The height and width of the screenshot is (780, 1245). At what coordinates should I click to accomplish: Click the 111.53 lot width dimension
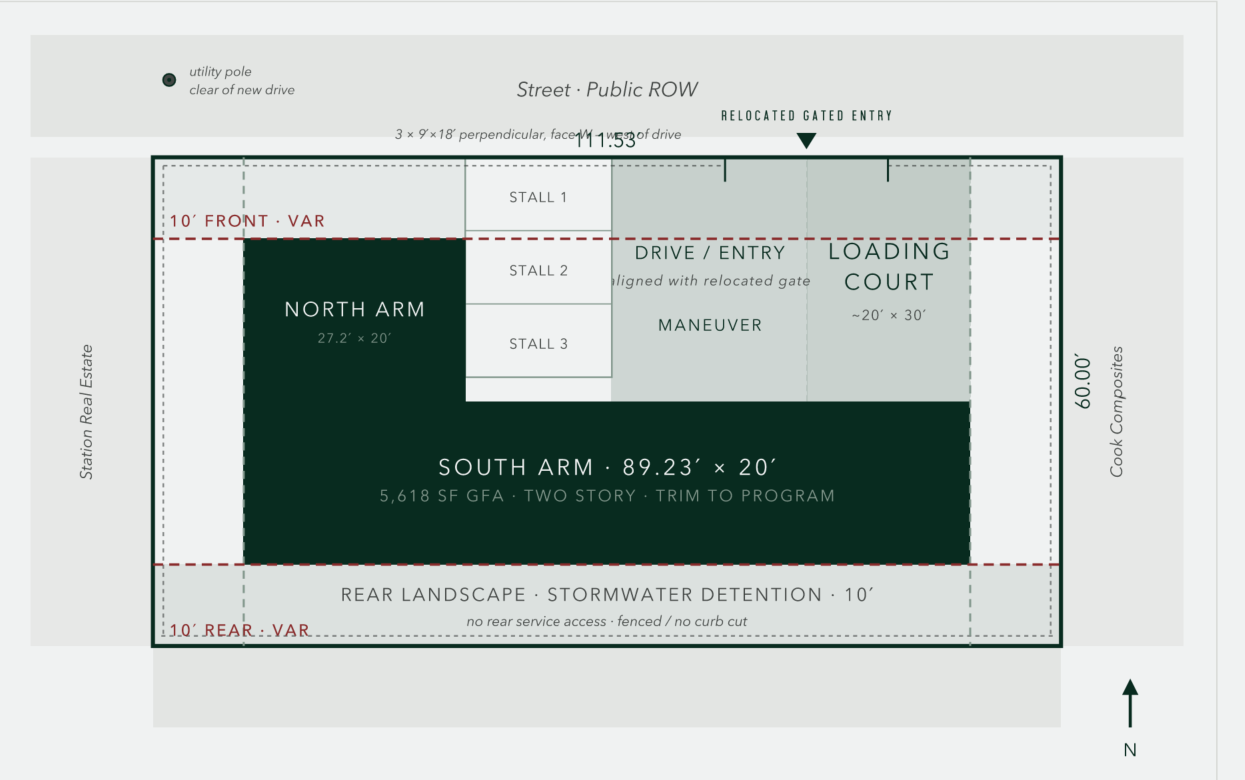[x=605, y=142]
